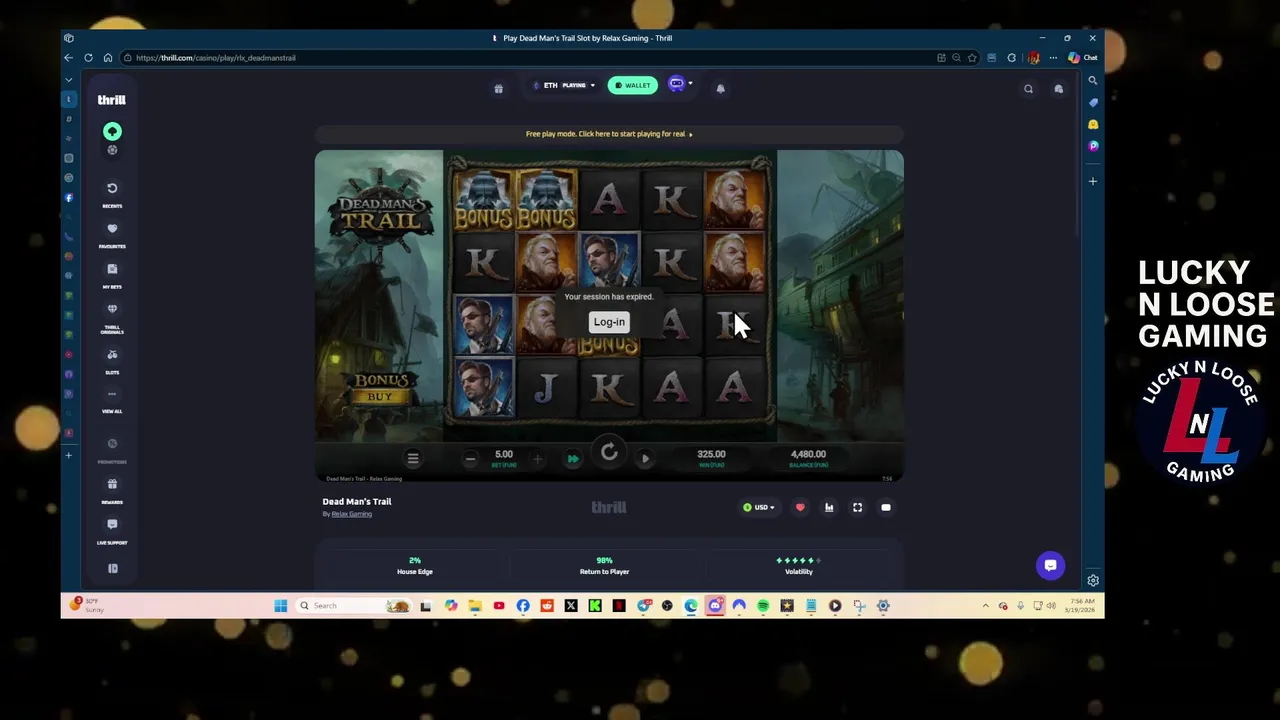Open Live Support in the sidebar

click(112, 531)
